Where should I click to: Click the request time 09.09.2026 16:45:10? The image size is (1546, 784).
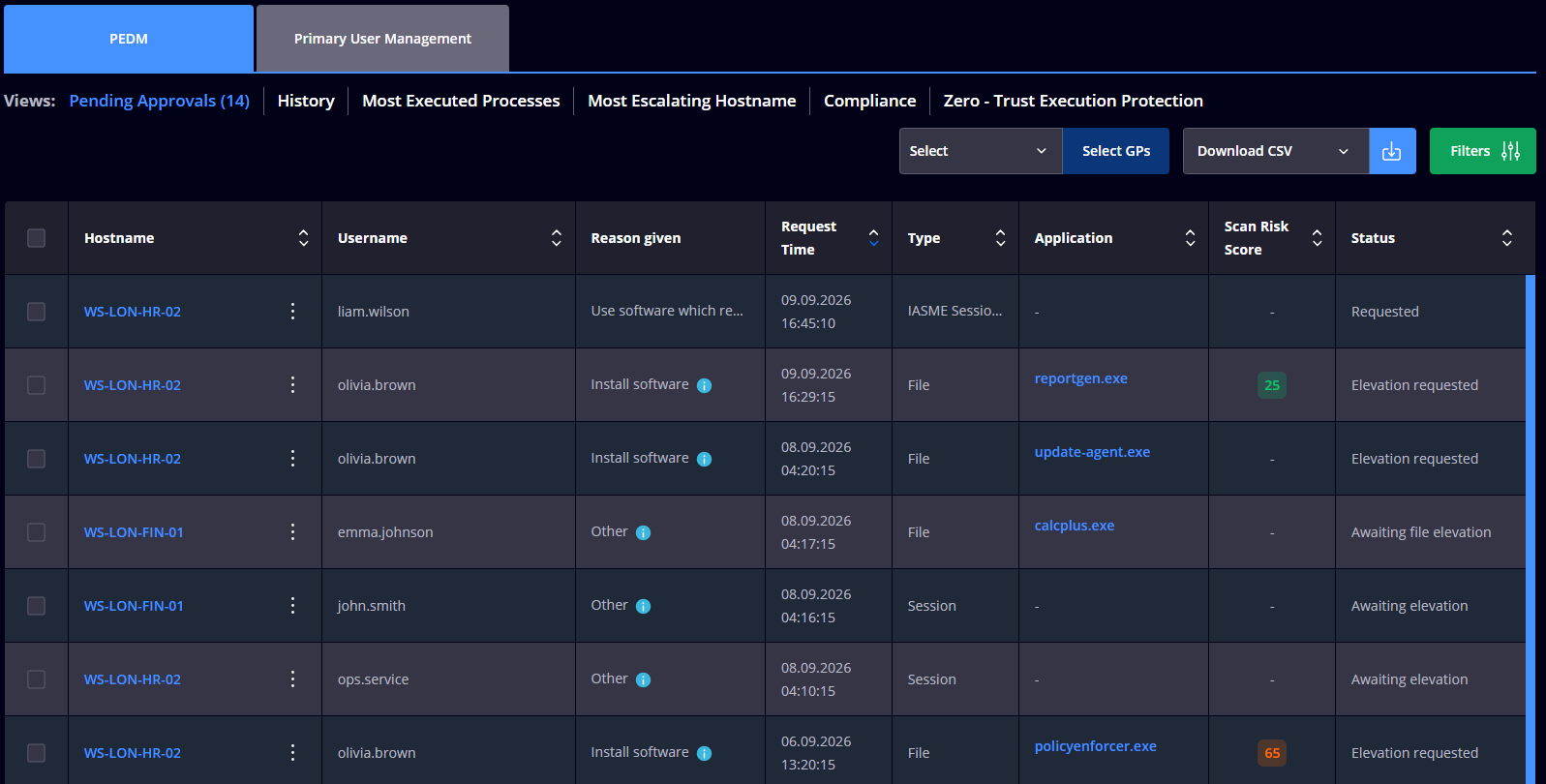tap(816, 312)
